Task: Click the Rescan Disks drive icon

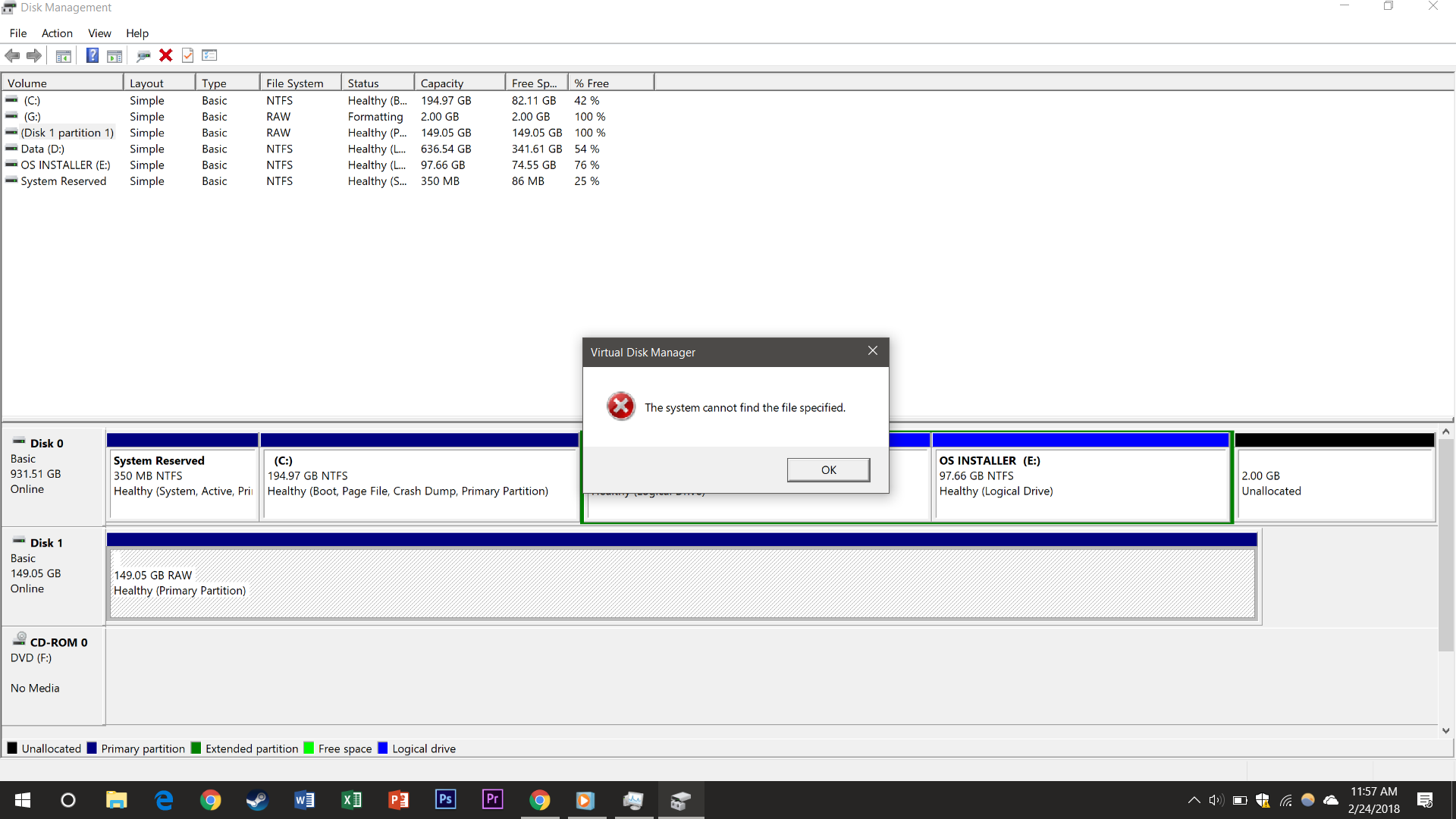Action: coord(143,55)
